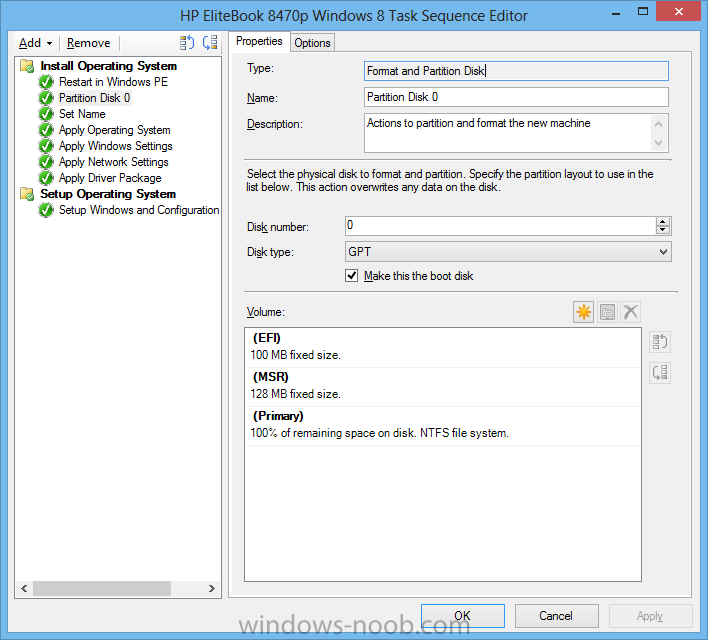Click green check icon beside Set Name
Screen dimensions: 708x640
tap(46, 114)
